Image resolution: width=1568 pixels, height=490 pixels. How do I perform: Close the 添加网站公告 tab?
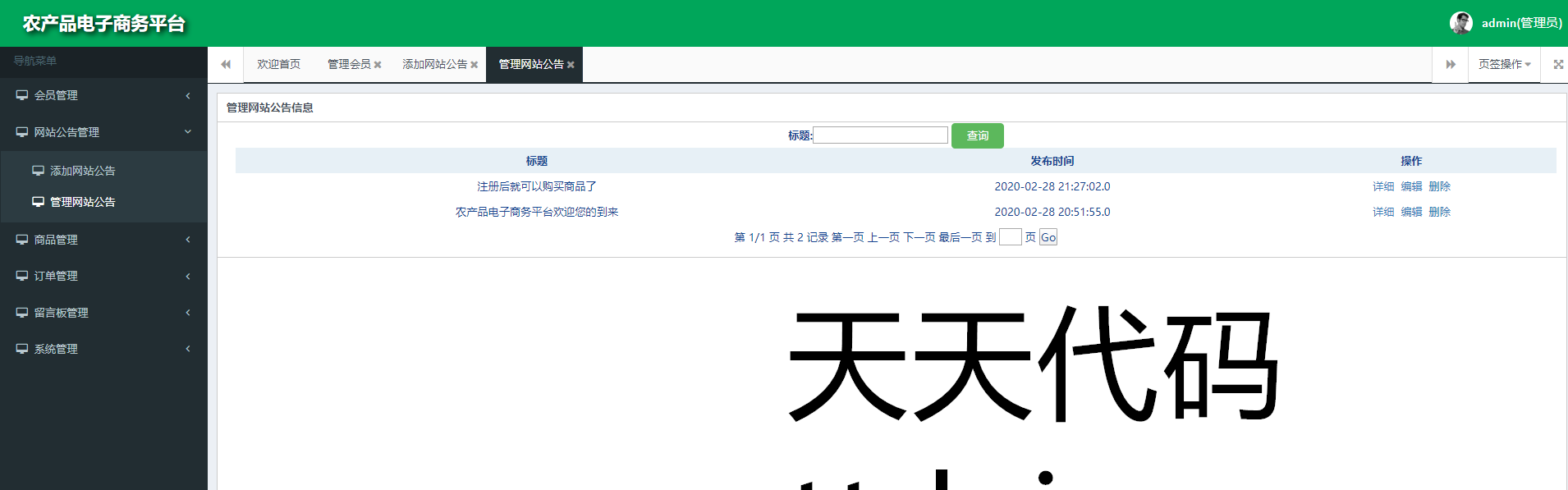[474, 65]
